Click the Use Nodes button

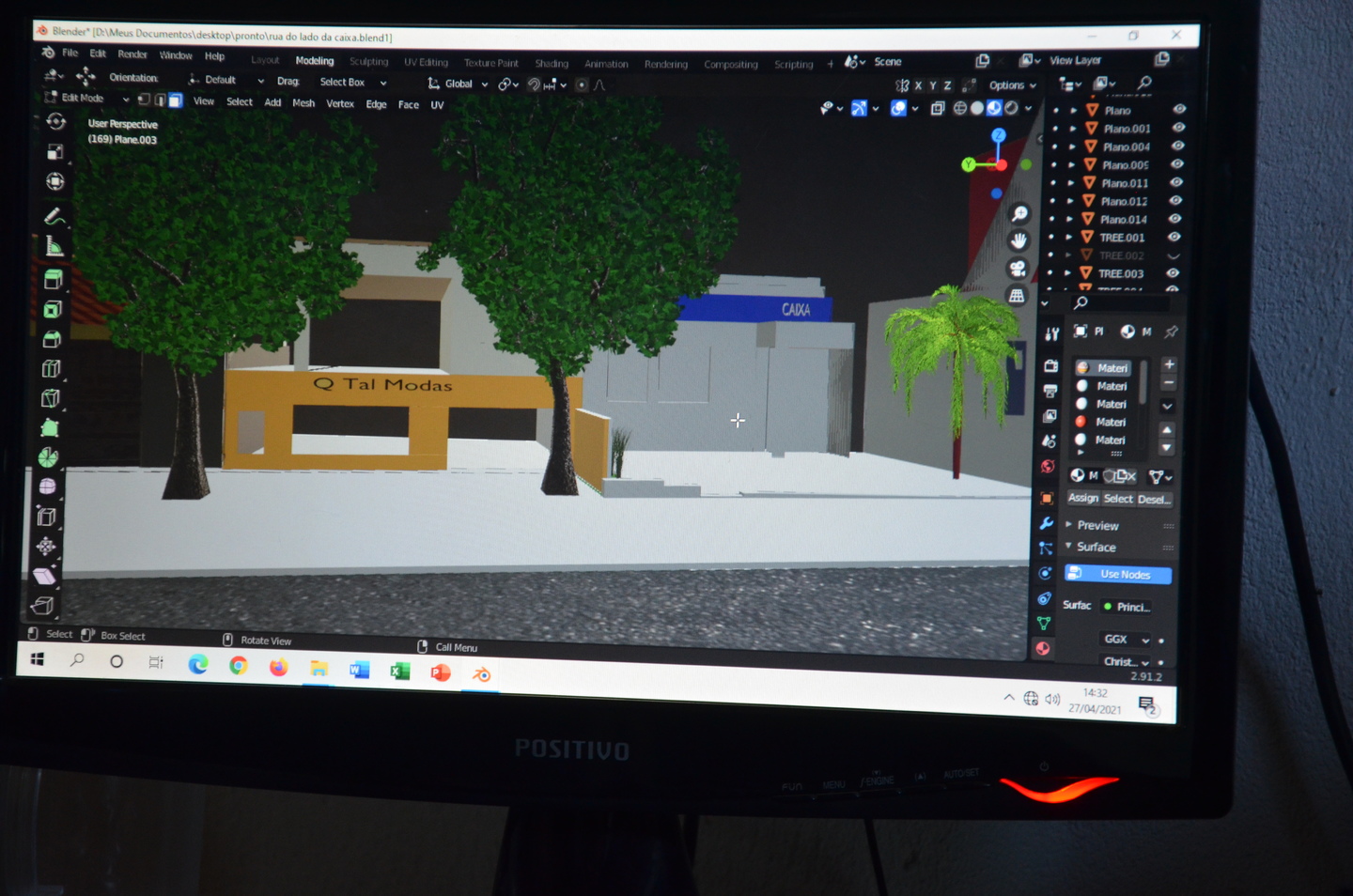click(1118, 574)
